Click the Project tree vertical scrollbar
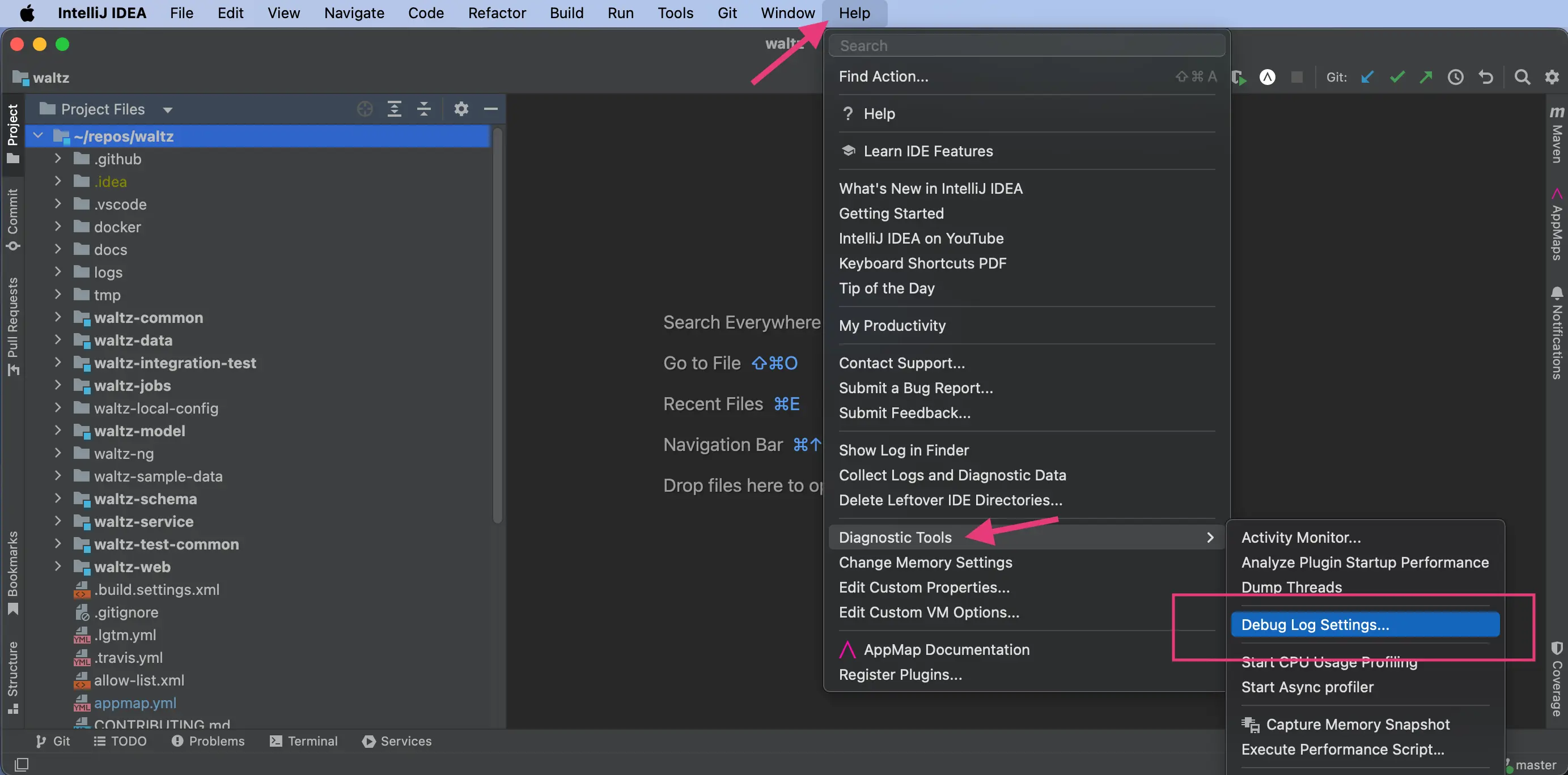1568x775 pixels. coord(497,325)
